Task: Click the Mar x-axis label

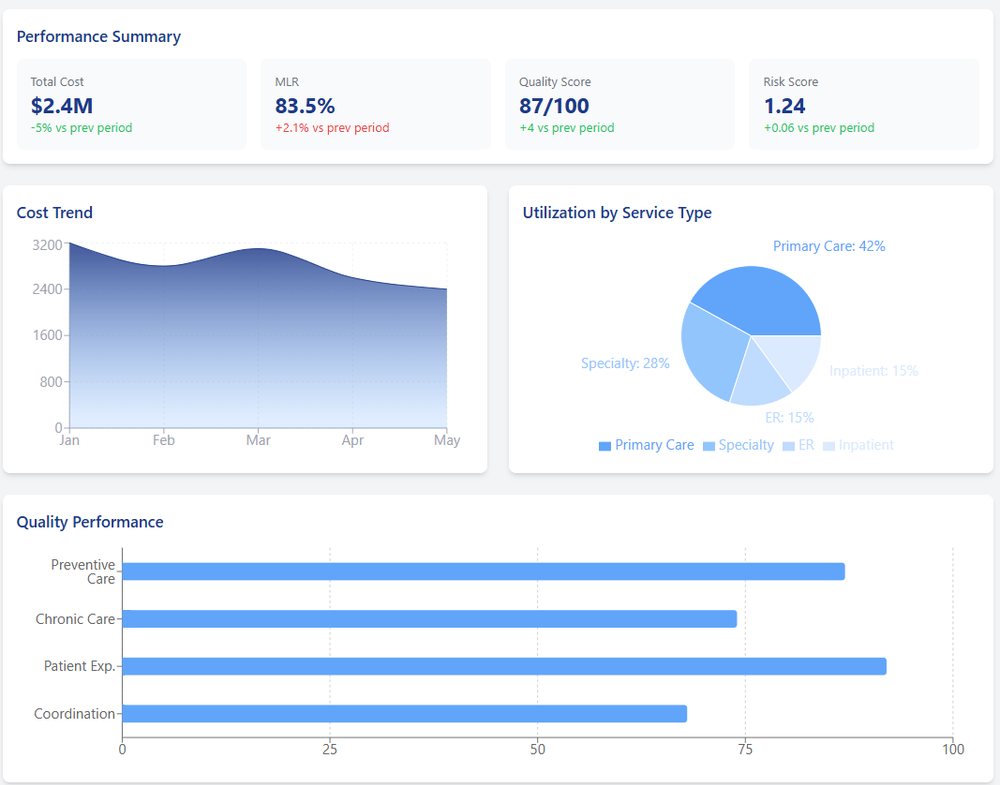Action: coord(258,440)
